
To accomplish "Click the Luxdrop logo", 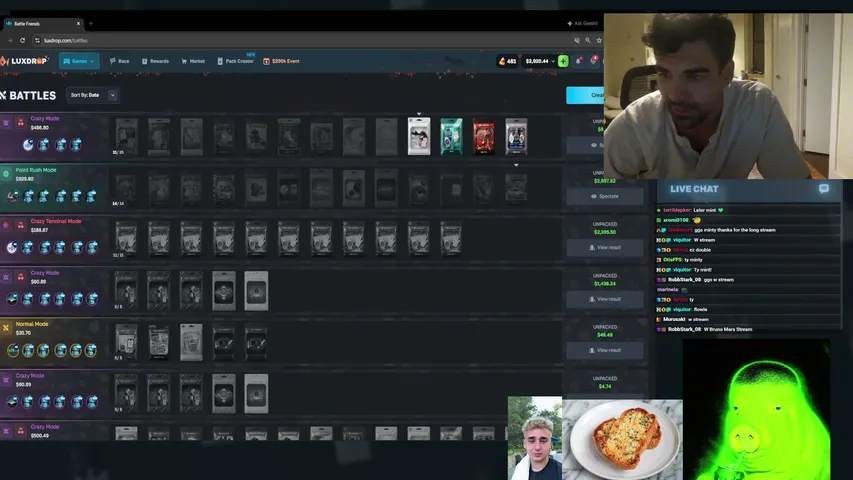I will (24, 61).
